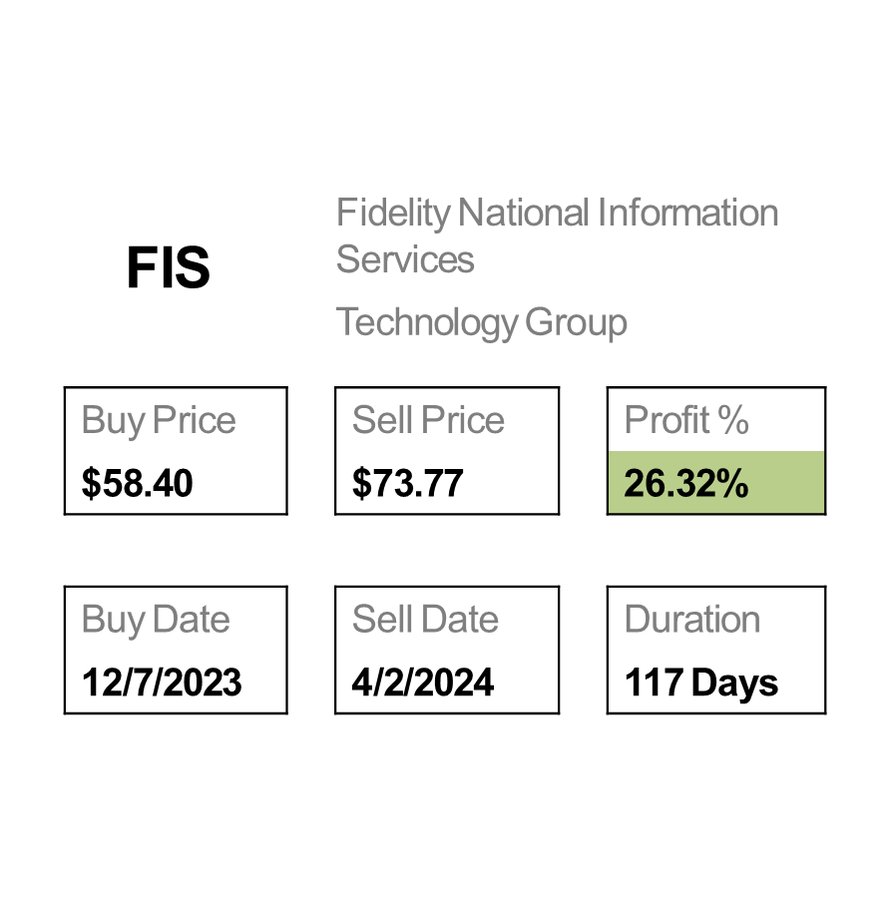Select the Sell Date box
The image size is (894, 915).
446,650
